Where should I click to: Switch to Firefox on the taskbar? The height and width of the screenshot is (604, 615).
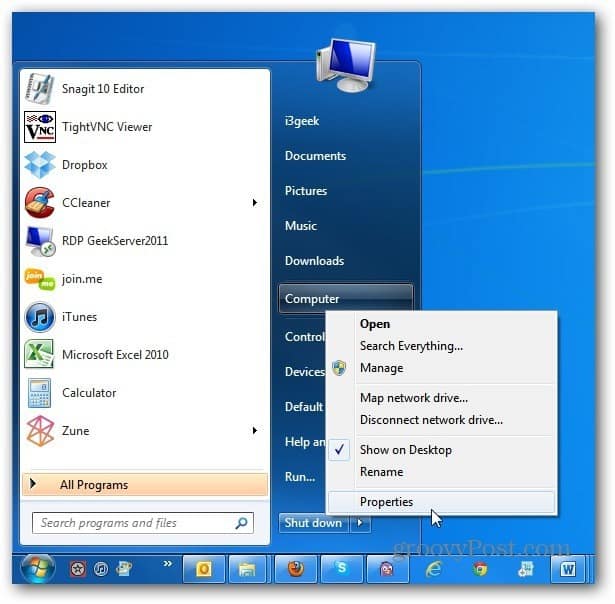click(x=296, y=568)
